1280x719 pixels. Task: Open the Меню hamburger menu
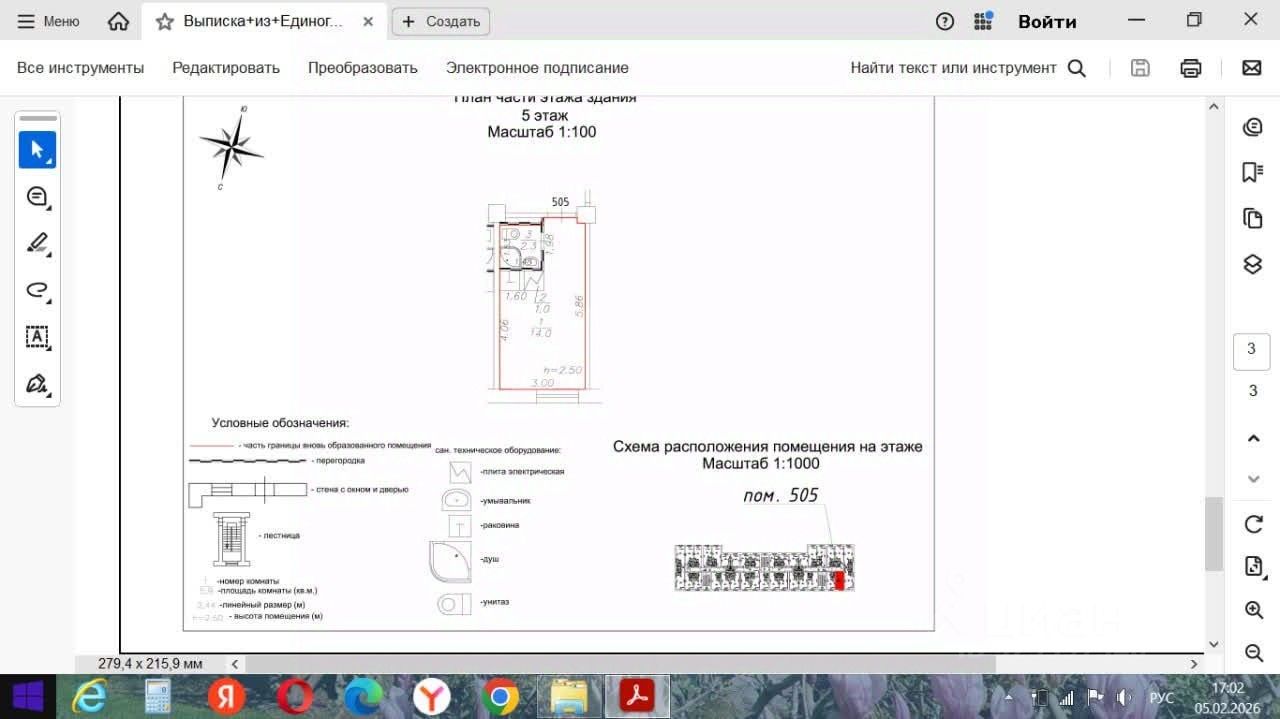pyautogui.click(x=49, y=21)
